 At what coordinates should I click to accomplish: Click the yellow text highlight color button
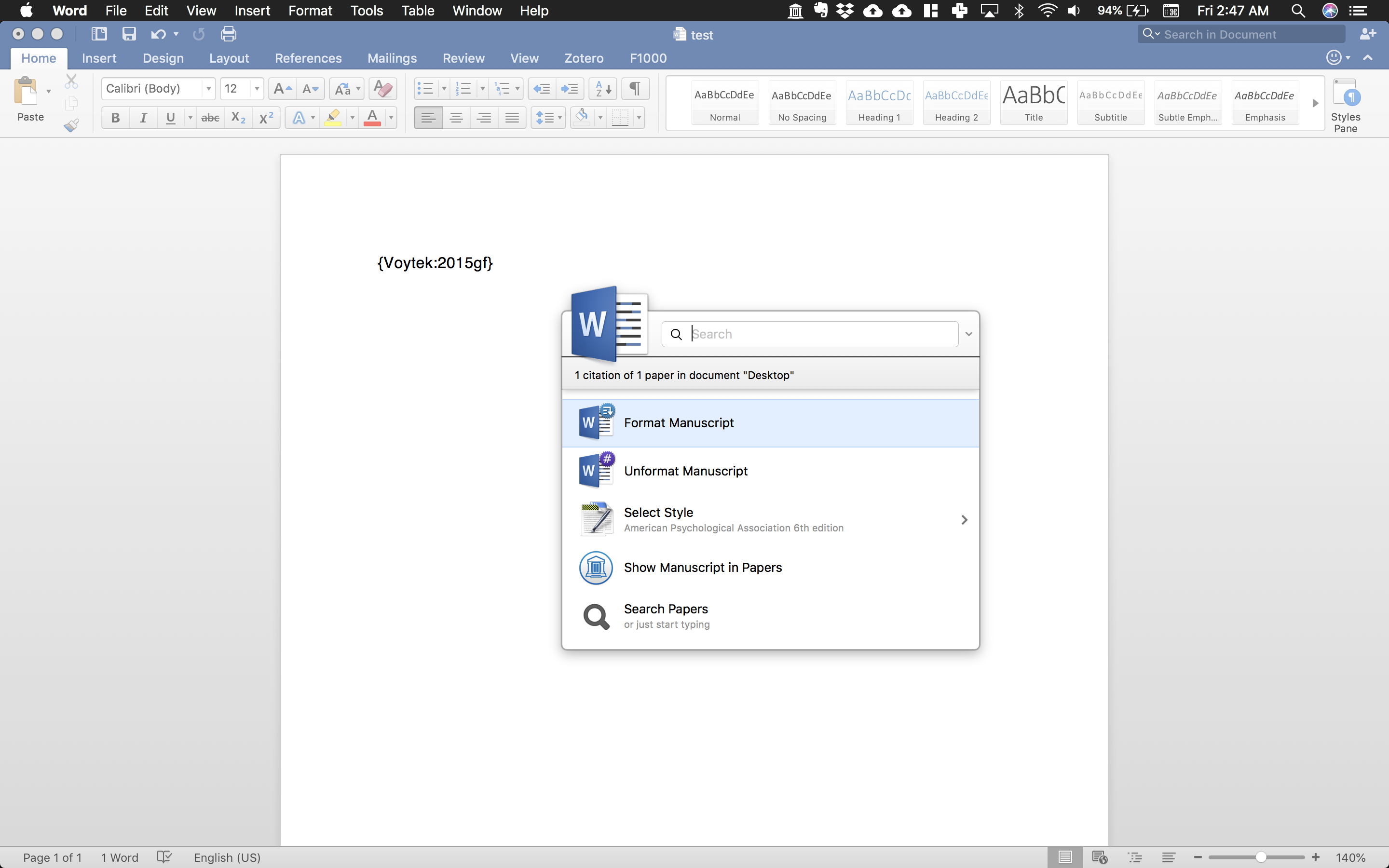pos(333,118)
